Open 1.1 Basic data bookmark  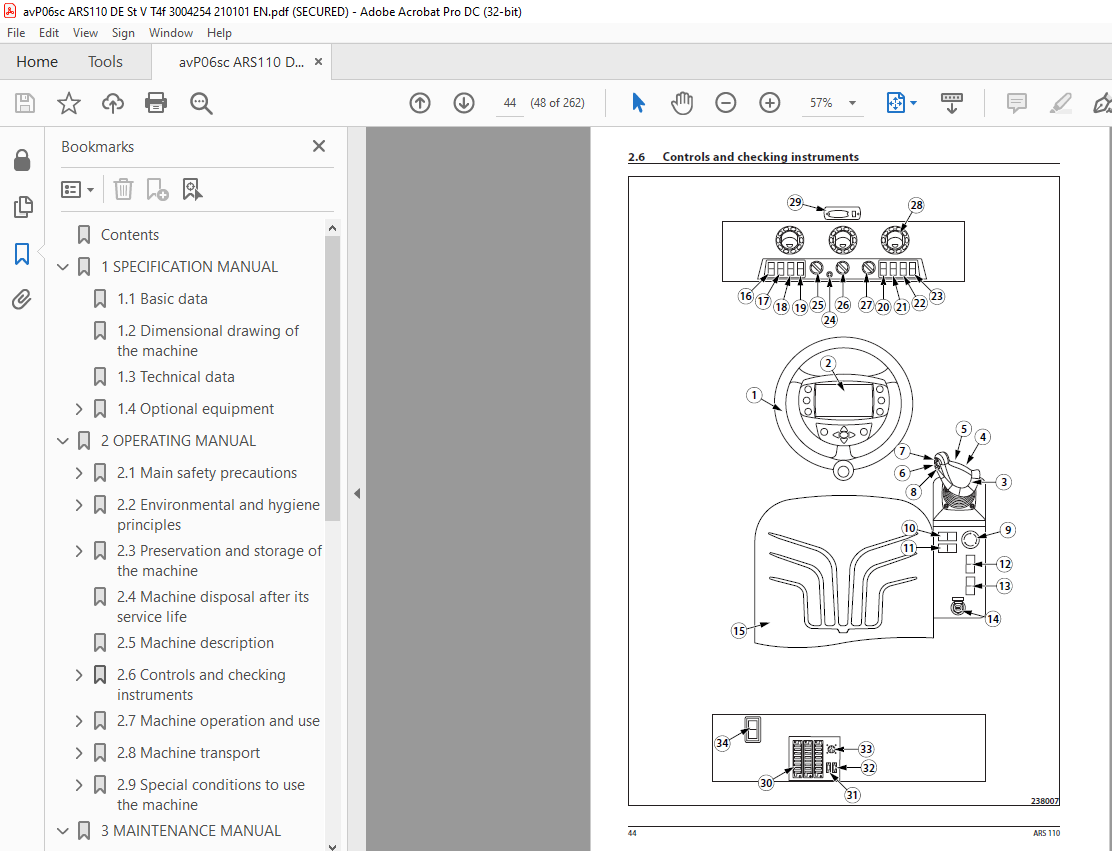pos(162,299)
